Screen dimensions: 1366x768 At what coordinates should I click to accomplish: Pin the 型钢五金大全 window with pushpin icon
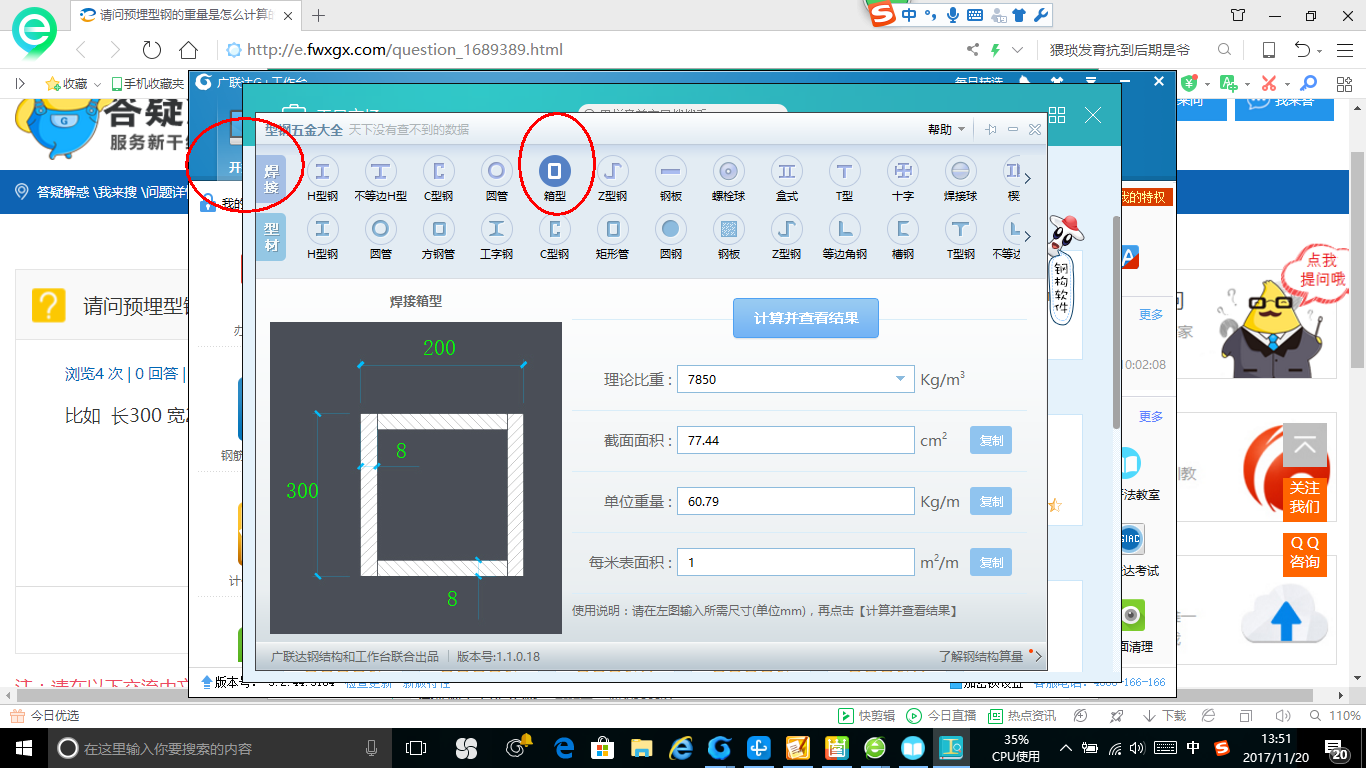click(990, 129)
